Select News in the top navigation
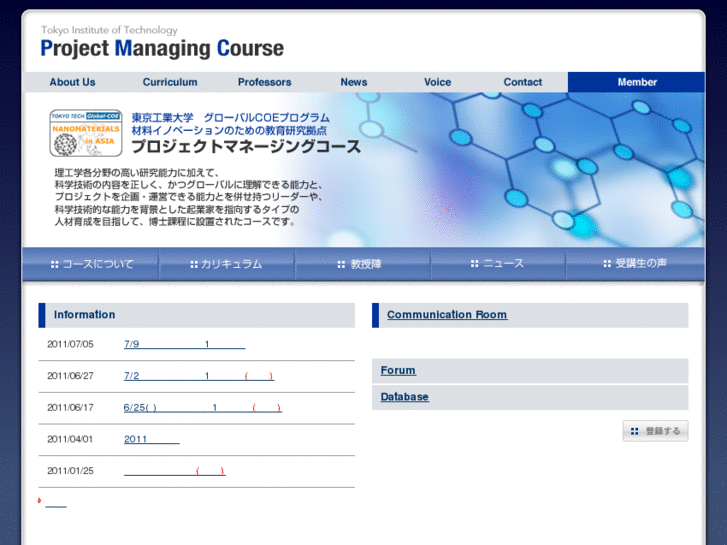The height and width of the screenshot is (545, 727). pos(354,82)
